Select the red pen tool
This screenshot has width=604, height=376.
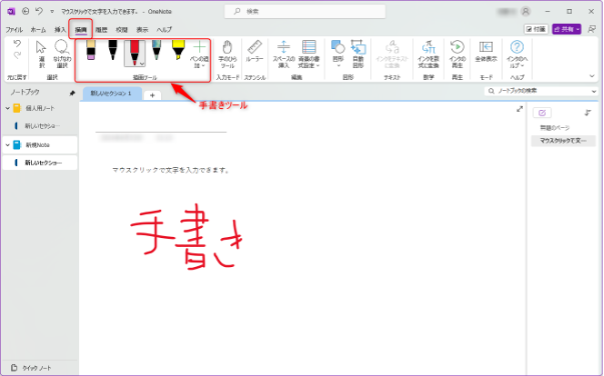click(x=133, y=53)
